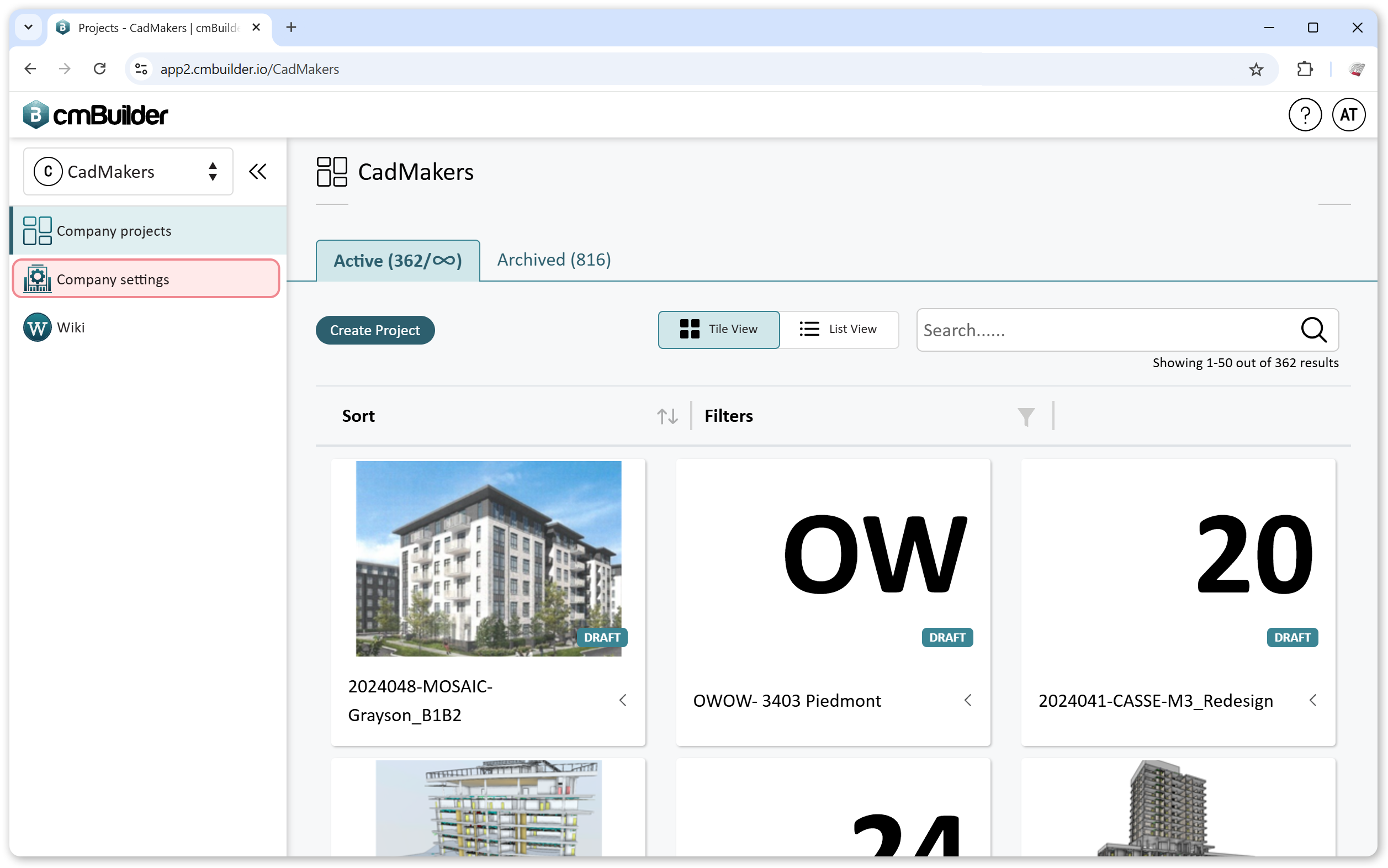Viewport: 1388px width, 868px height.
Task: Close the Projects - CadMakers tab
Action: 256,27
